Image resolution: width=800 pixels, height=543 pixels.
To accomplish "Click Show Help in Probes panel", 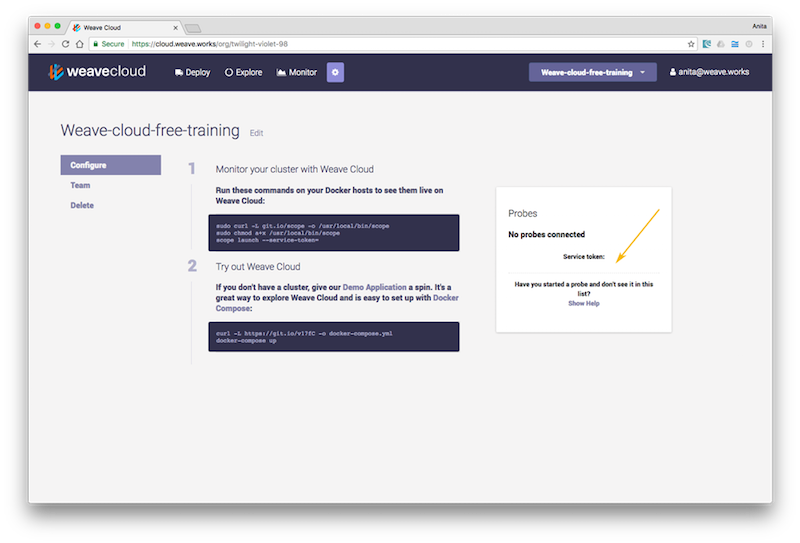I will click(x=584, y=304).
